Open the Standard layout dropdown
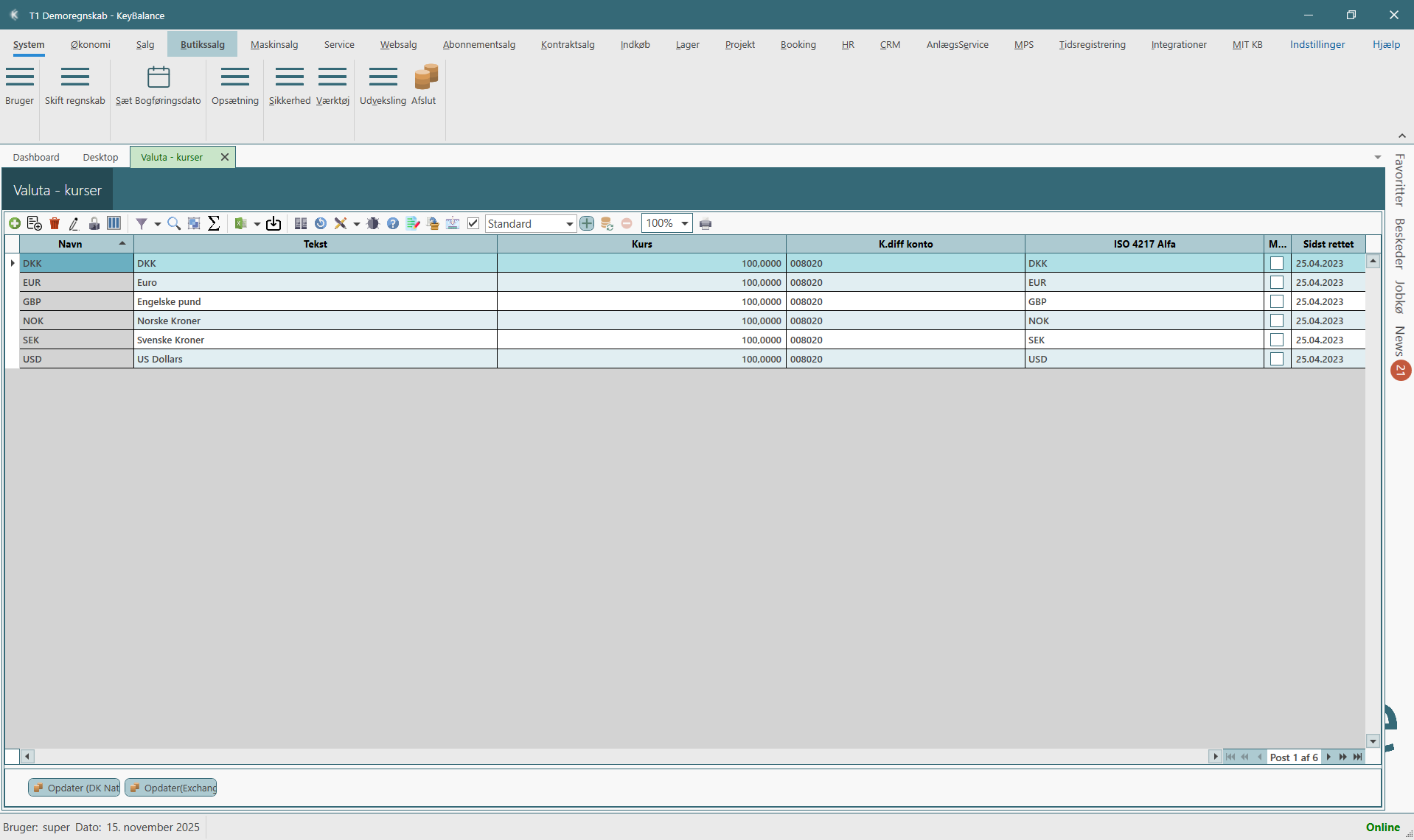The image size is (1414, 840). 569,224
